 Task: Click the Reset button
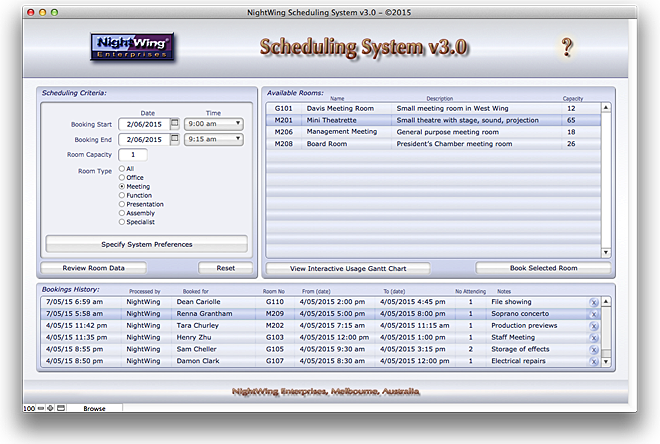tap(226, 268)
